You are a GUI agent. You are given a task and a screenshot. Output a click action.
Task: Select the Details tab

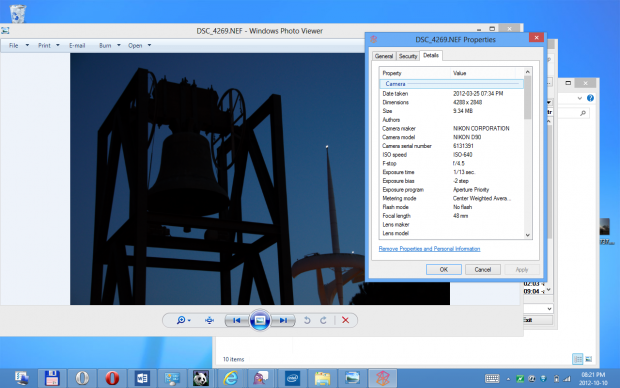coord(431,55)
